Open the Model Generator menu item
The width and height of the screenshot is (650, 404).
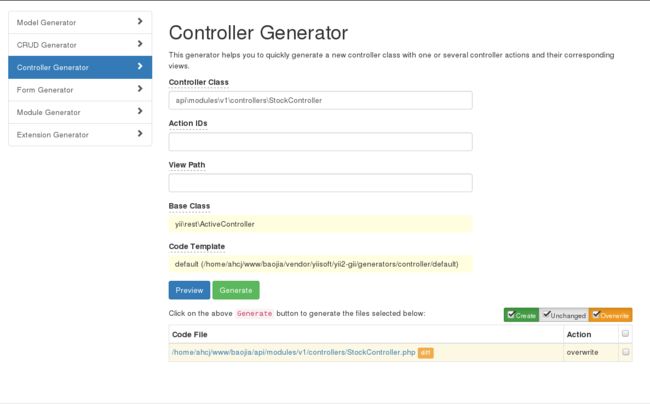tap(80, 22)
